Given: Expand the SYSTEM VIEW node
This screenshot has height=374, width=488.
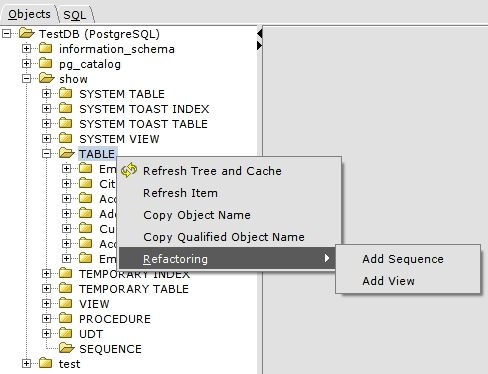Looking at the screenshot, I should 46,139.
